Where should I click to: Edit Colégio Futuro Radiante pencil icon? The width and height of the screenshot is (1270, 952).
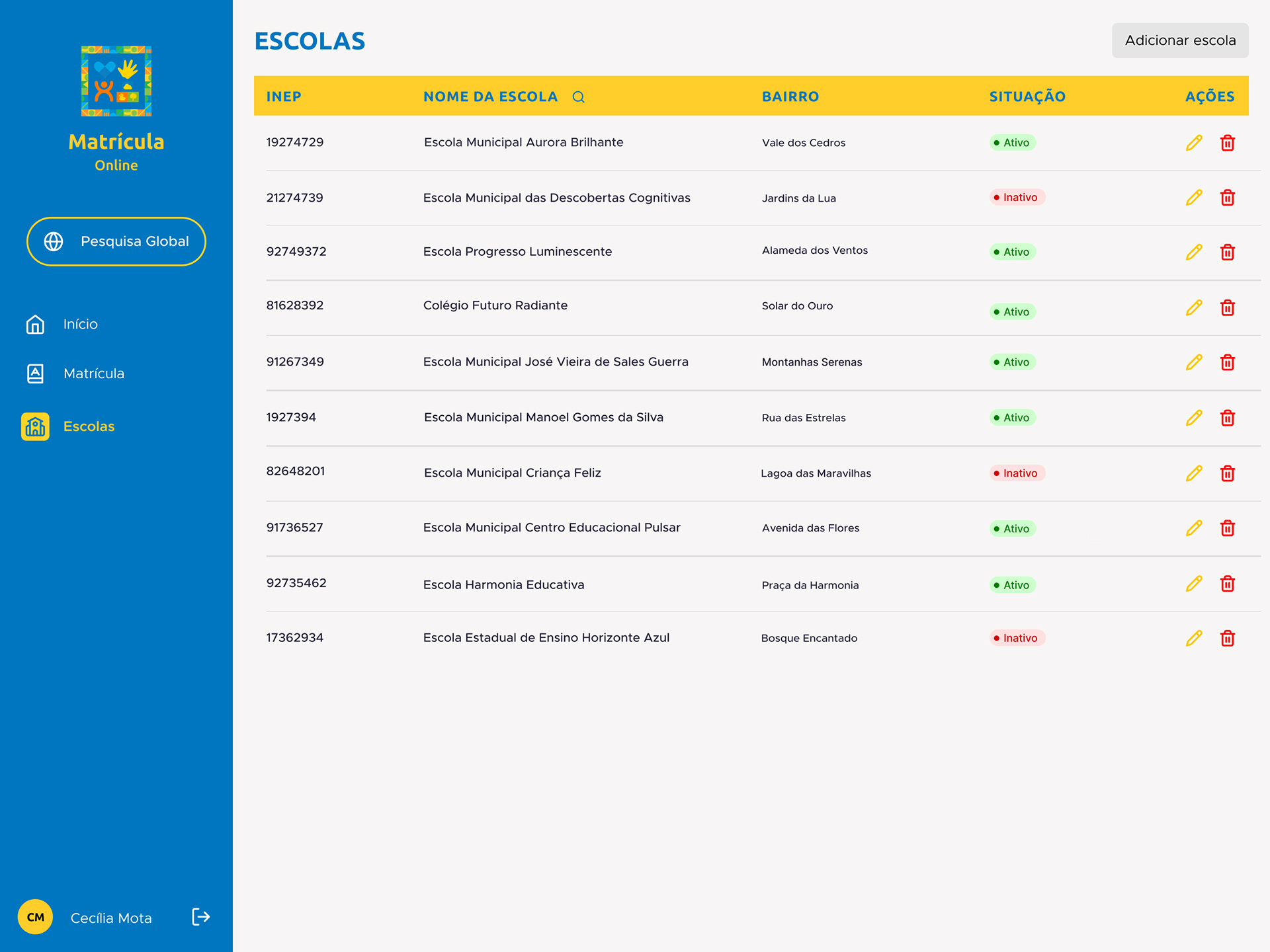(x=1194, y=307)
